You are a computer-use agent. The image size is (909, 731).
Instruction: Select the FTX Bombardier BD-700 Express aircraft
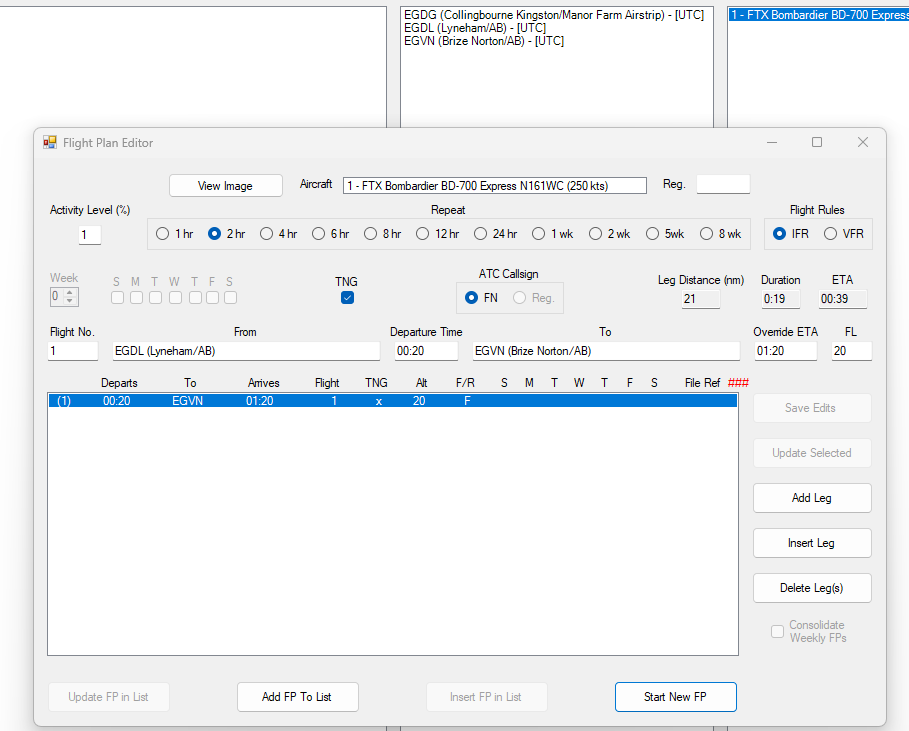818,14
